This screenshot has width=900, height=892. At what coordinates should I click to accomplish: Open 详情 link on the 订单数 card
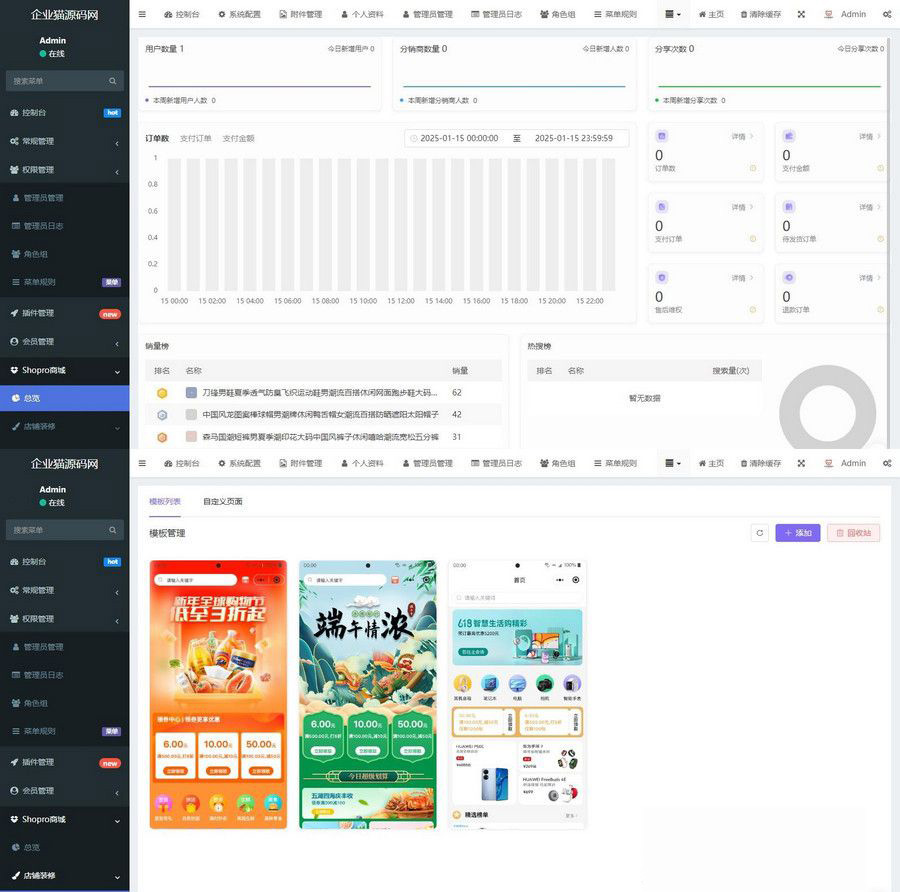coord(742,136)
